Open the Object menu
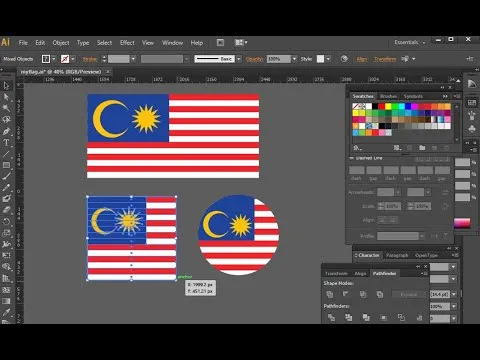480x360 pixels. tap(61, 43)
